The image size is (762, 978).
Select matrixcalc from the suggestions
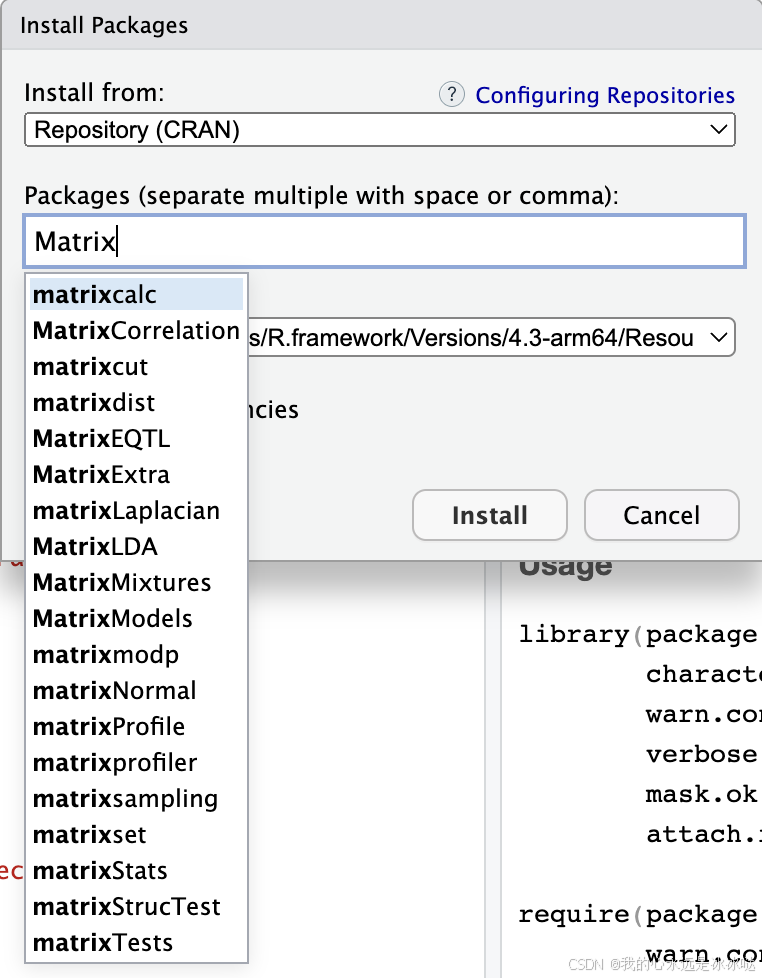pos(137,294)
